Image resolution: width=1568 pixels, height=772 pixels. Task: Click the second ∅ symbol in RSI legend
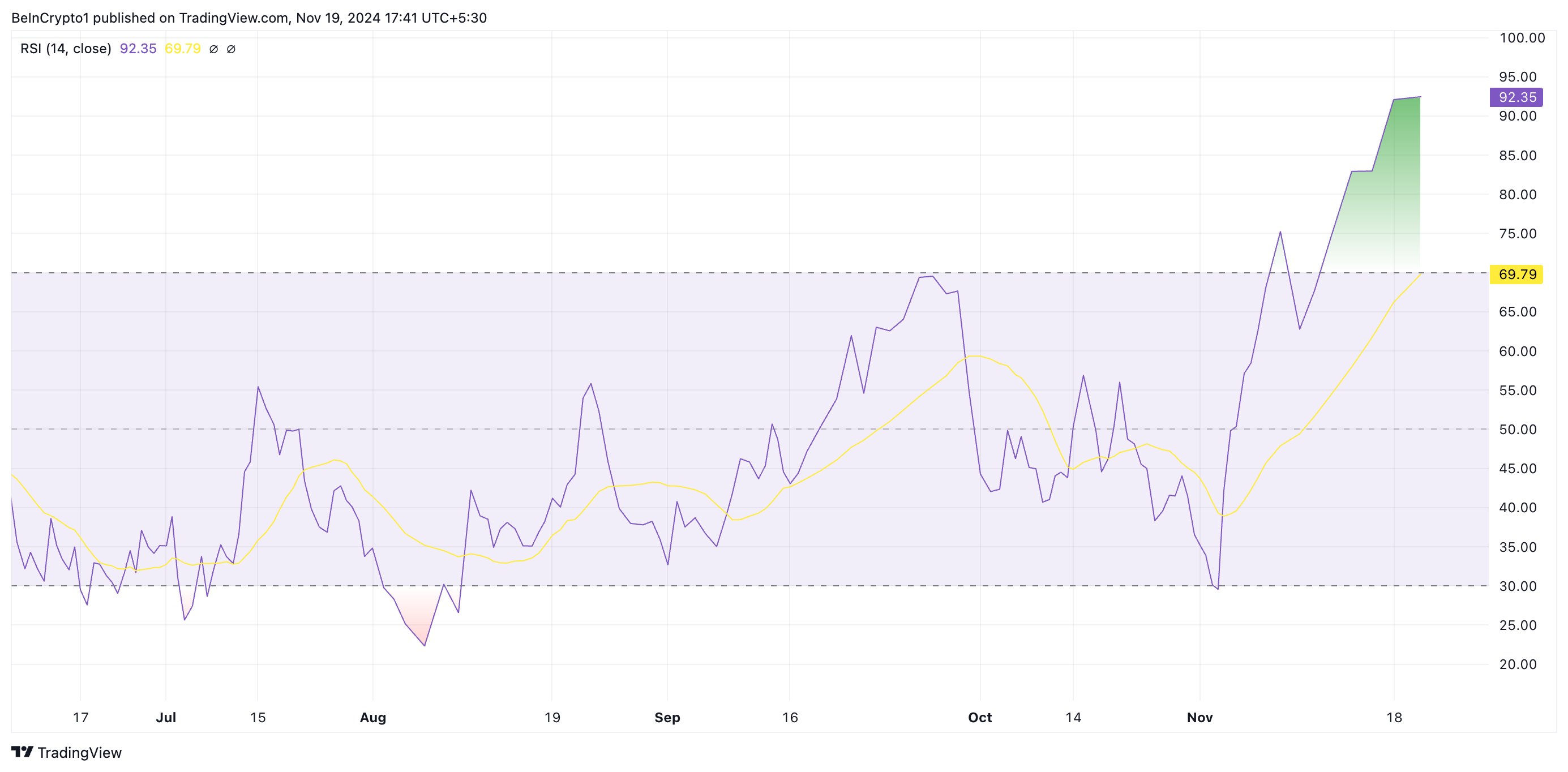(232, 49)
